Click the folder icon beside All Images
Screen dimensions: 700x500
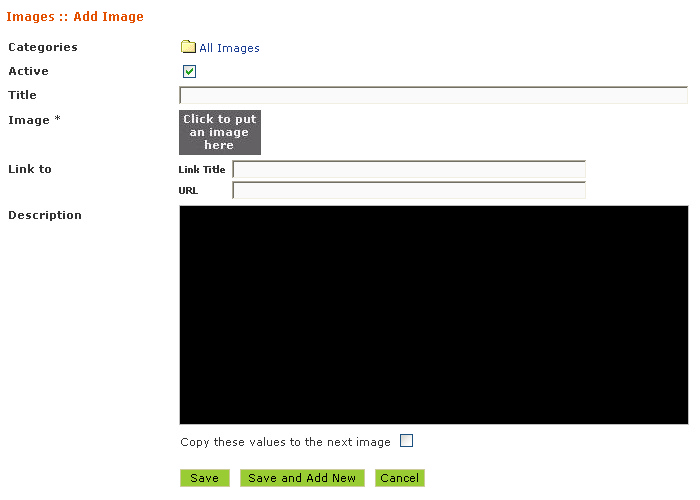point(188,47)
